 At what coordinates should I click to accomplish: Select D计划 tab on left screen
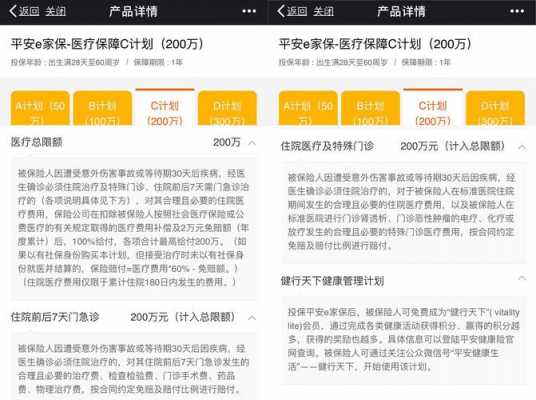227,108
